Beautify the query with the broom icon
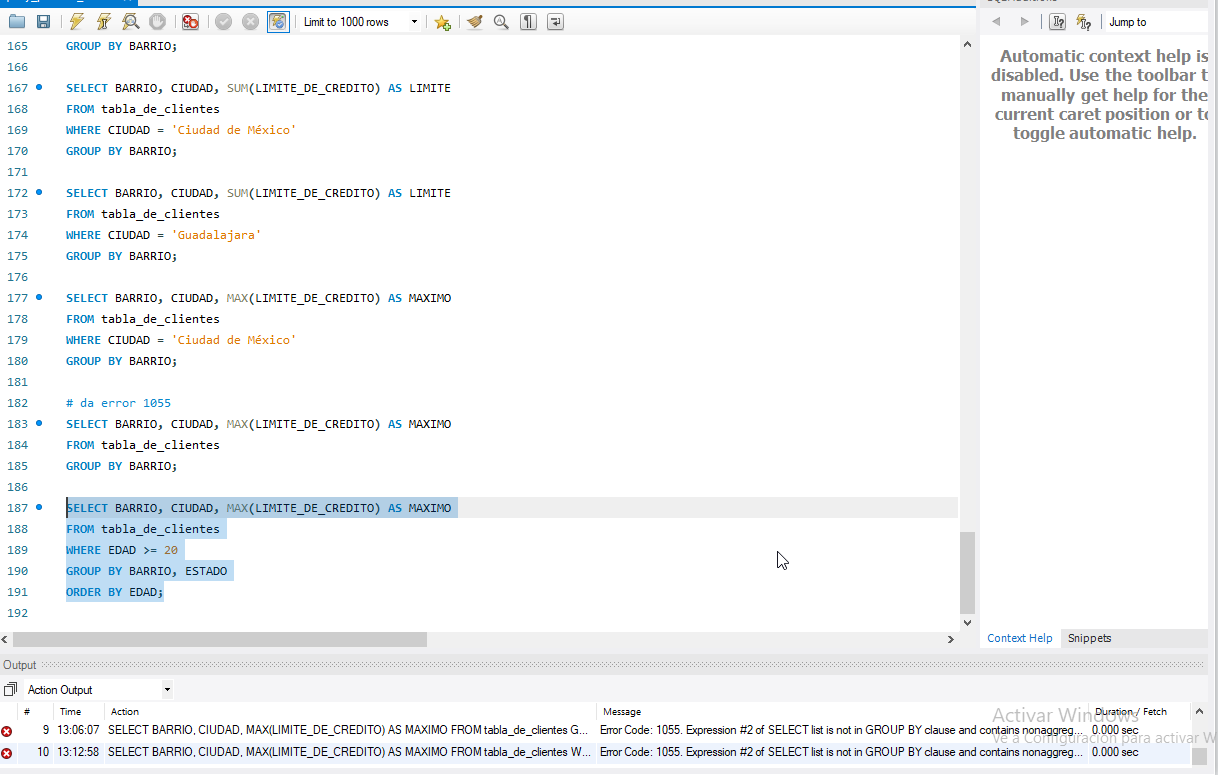This screenshot has height=775, width=1218. click(475, 22)
